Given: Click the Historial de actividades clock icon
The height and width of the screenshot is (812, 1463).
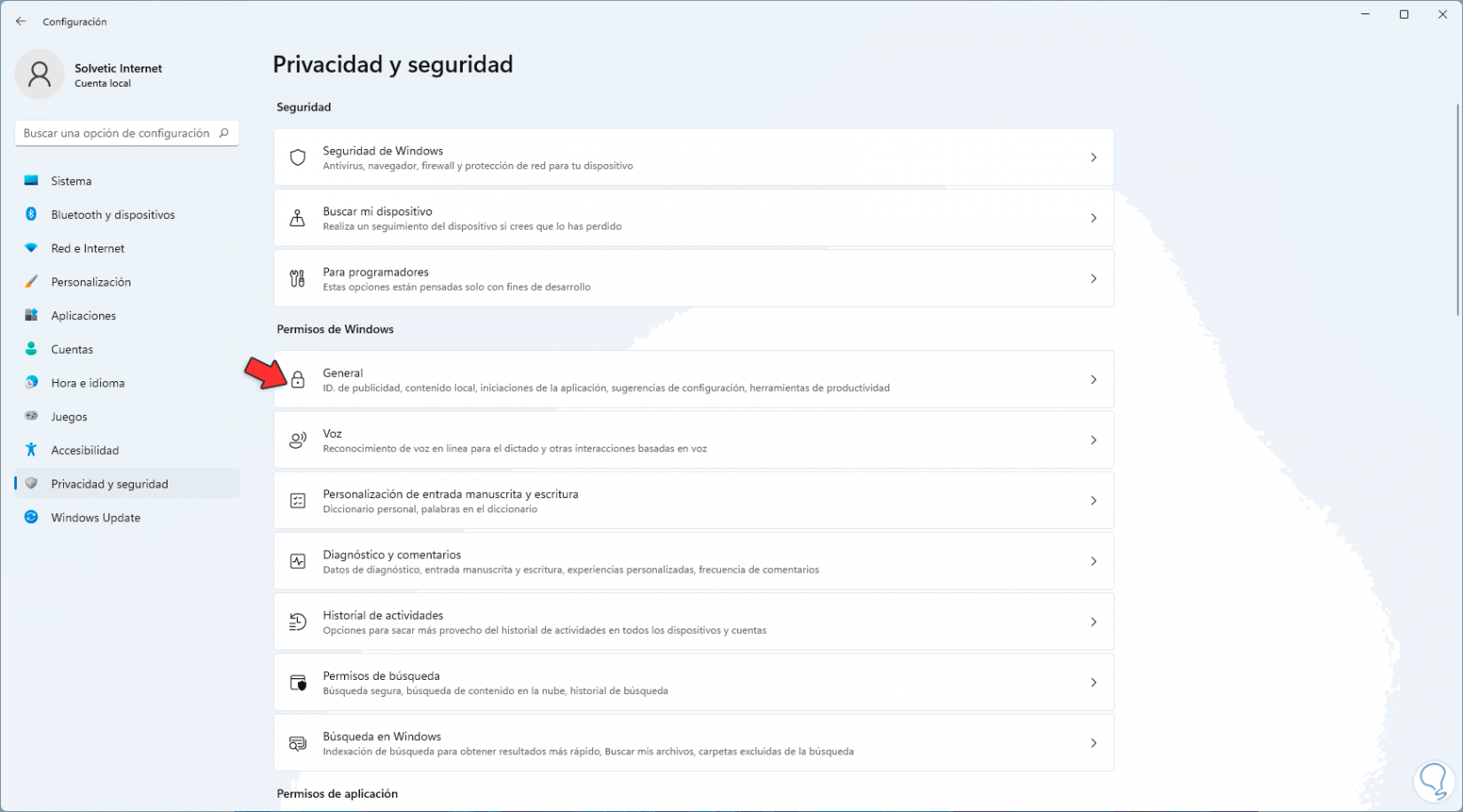Looking at the screenshot, I should coord(298,622).
